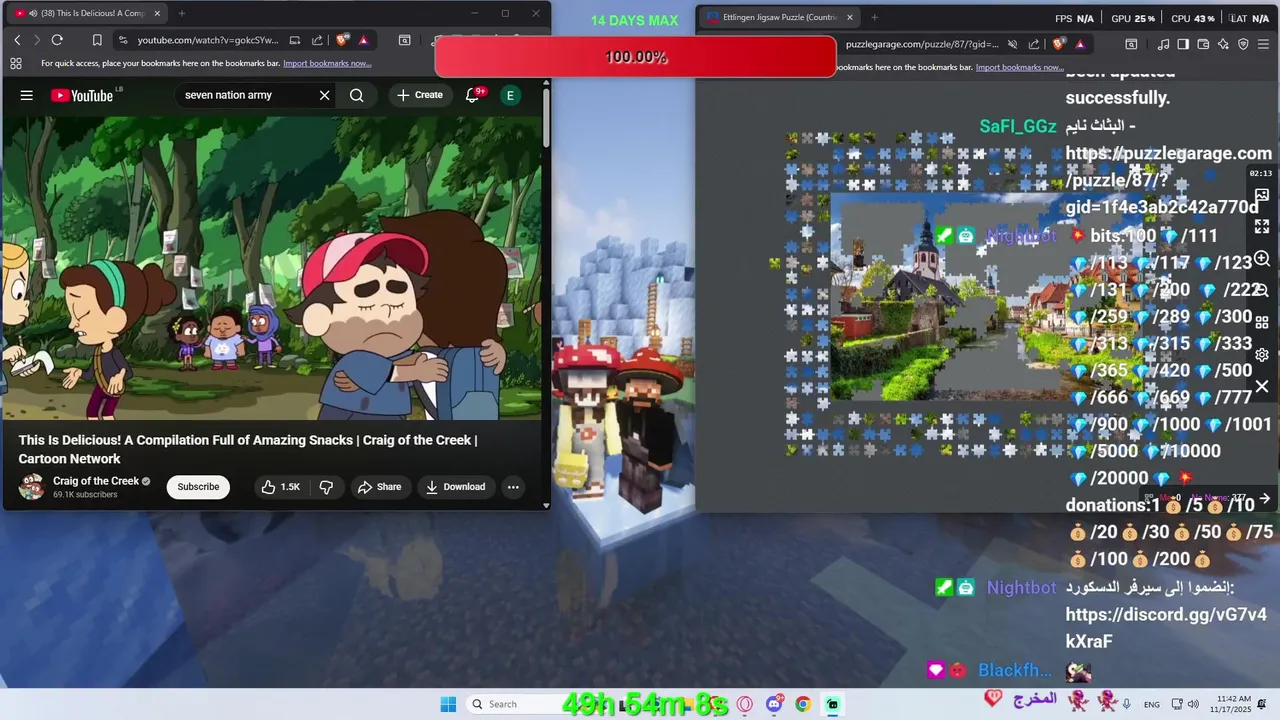Close the puzzle side tools with X
This screenshot has width=1280, height=720.
[1262, 386]
